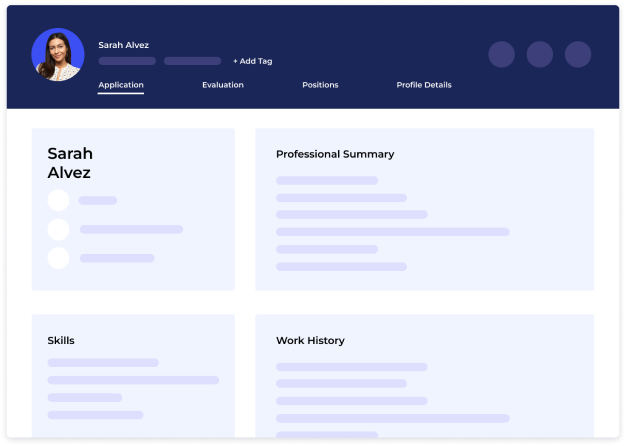
Task: Click the middle circular button in header right
Action: [x=539, y=54]
